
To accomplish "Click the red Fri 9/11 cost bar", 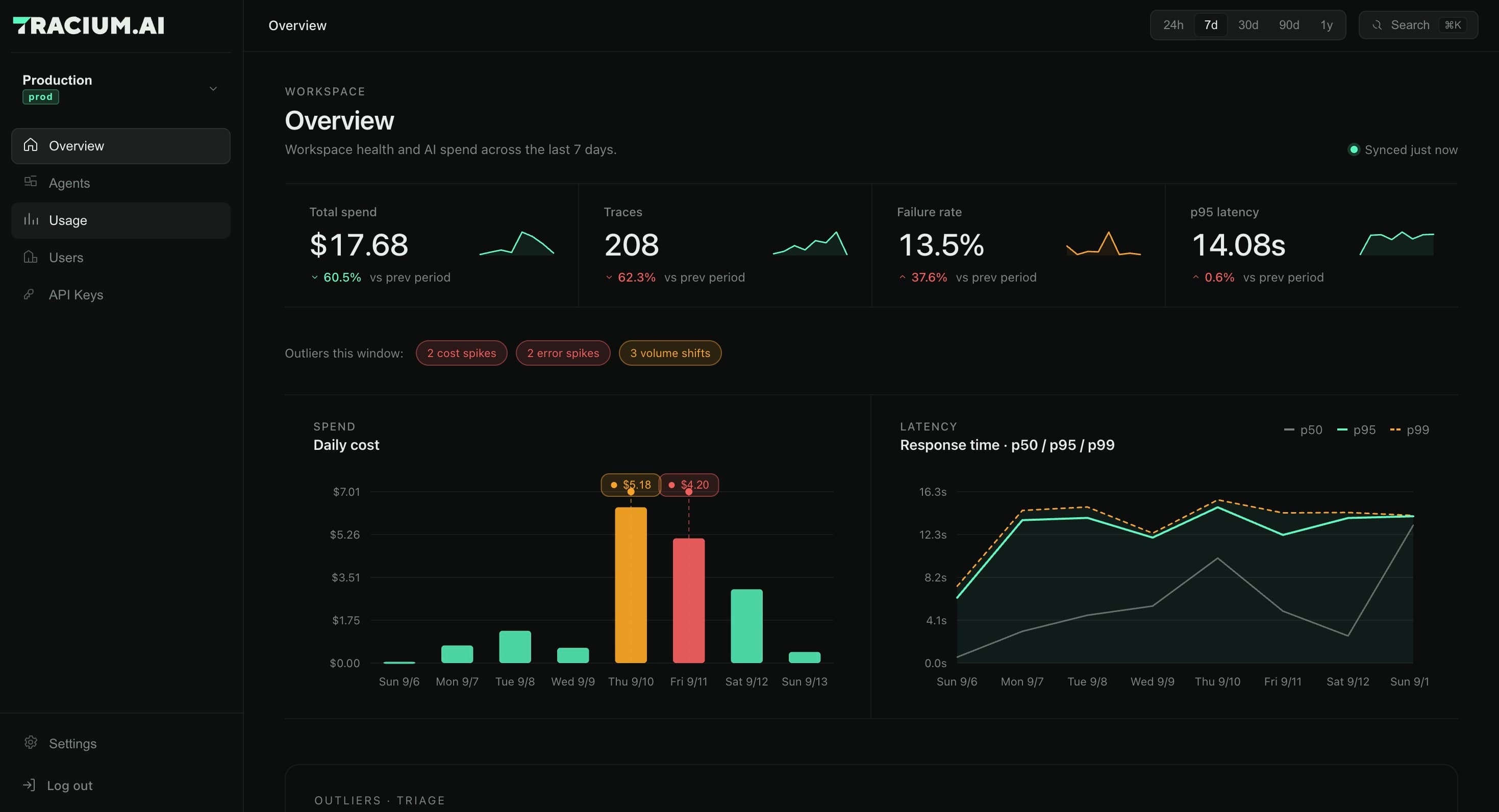I will coord(689,600).
